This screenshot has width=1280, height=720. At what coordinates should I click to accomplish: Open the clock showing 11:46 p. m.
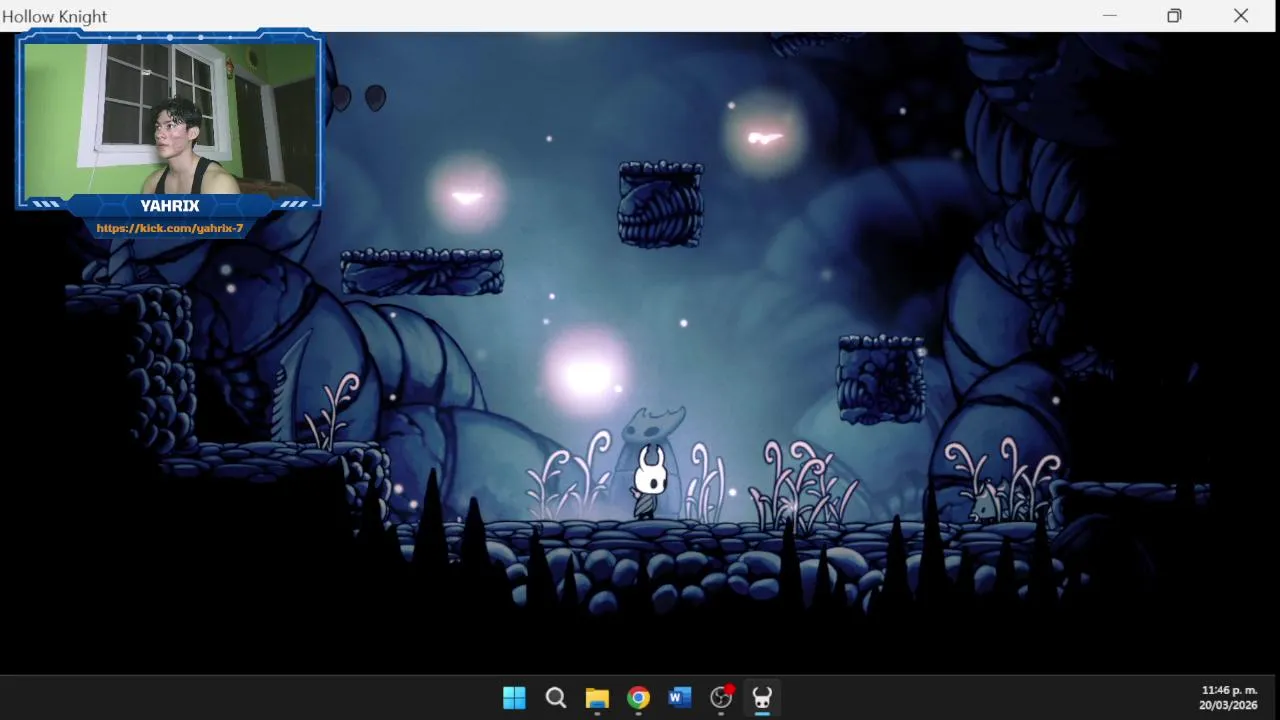click(1229, 690)
